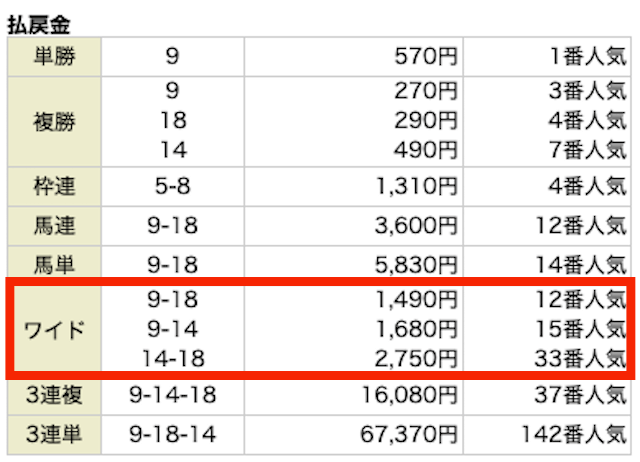Click the 払戻金 heading text
640x462 pixels.
click(39, 24)
